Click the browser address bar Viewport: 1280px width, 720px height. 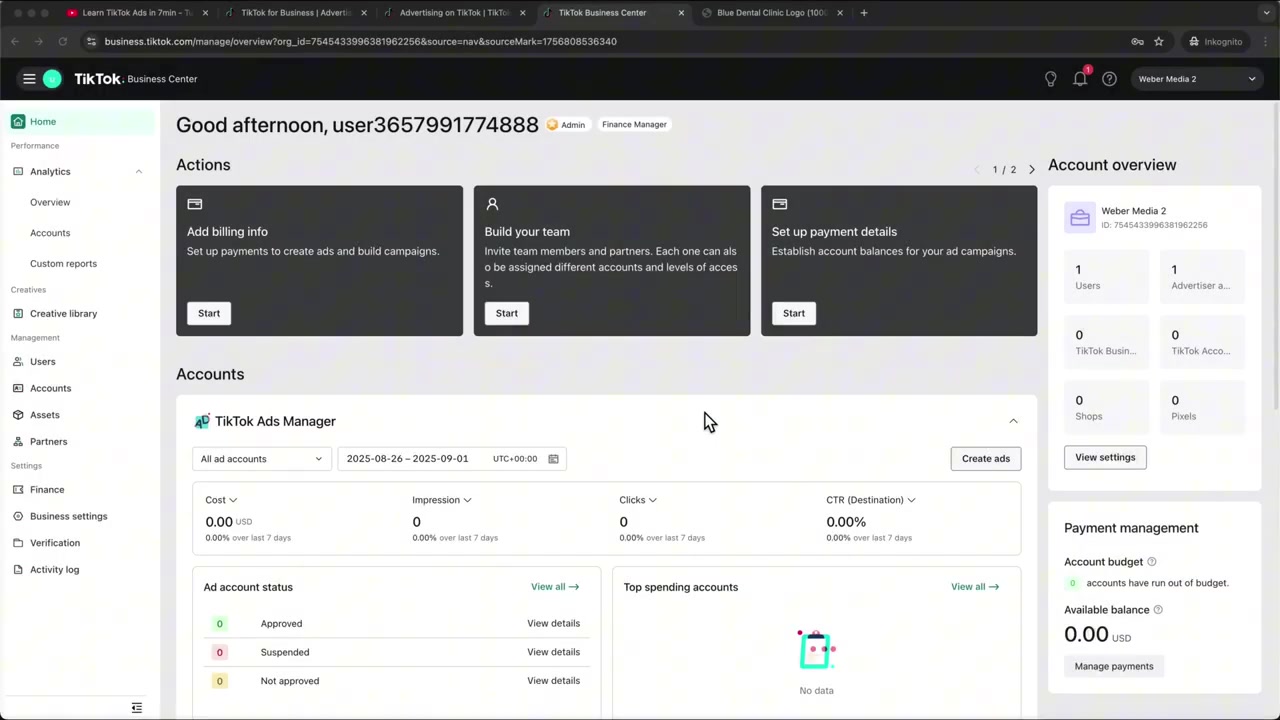pos(600,42)
